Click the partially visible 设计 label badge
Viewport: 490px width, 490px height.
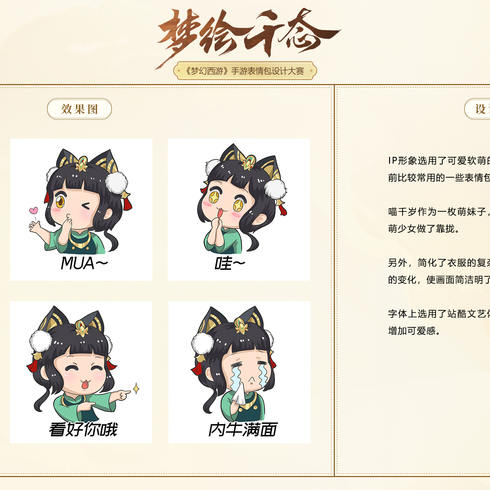(477, 109)
